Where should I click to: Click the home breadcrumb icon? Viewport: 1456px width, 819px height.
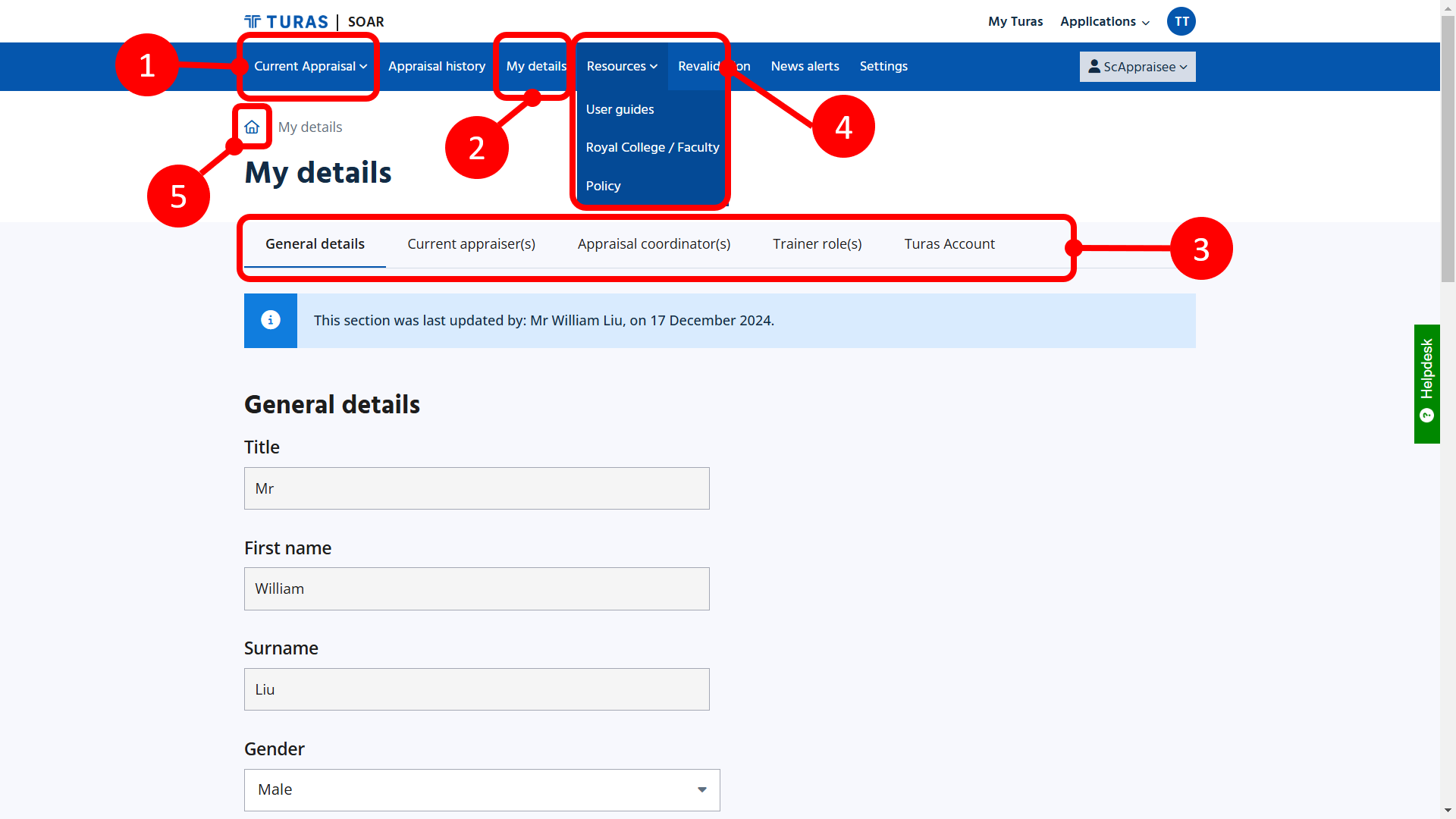point(252,127)
